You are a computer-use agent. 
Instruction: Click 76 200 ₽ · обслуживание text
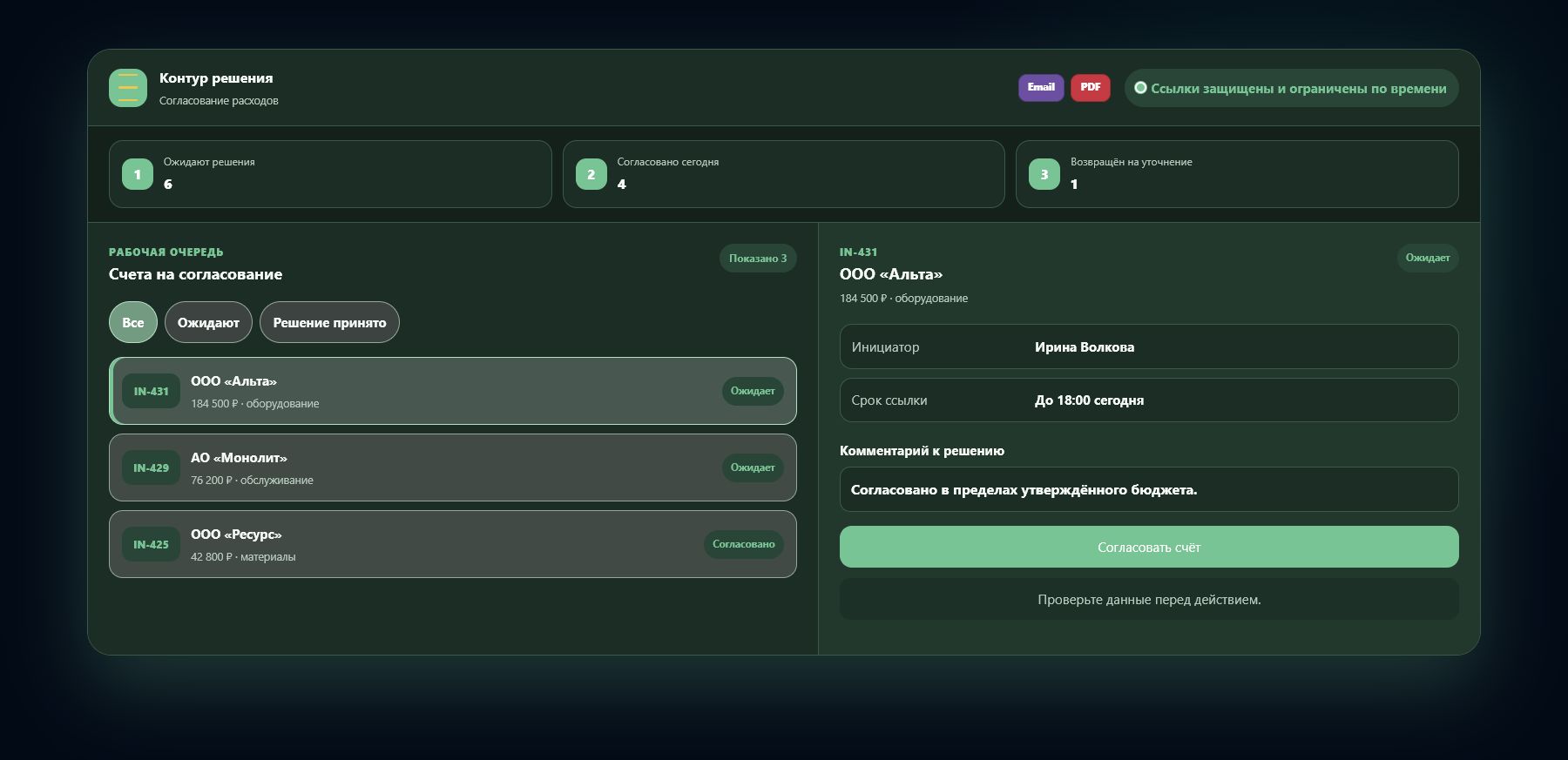tap(252, 480)
